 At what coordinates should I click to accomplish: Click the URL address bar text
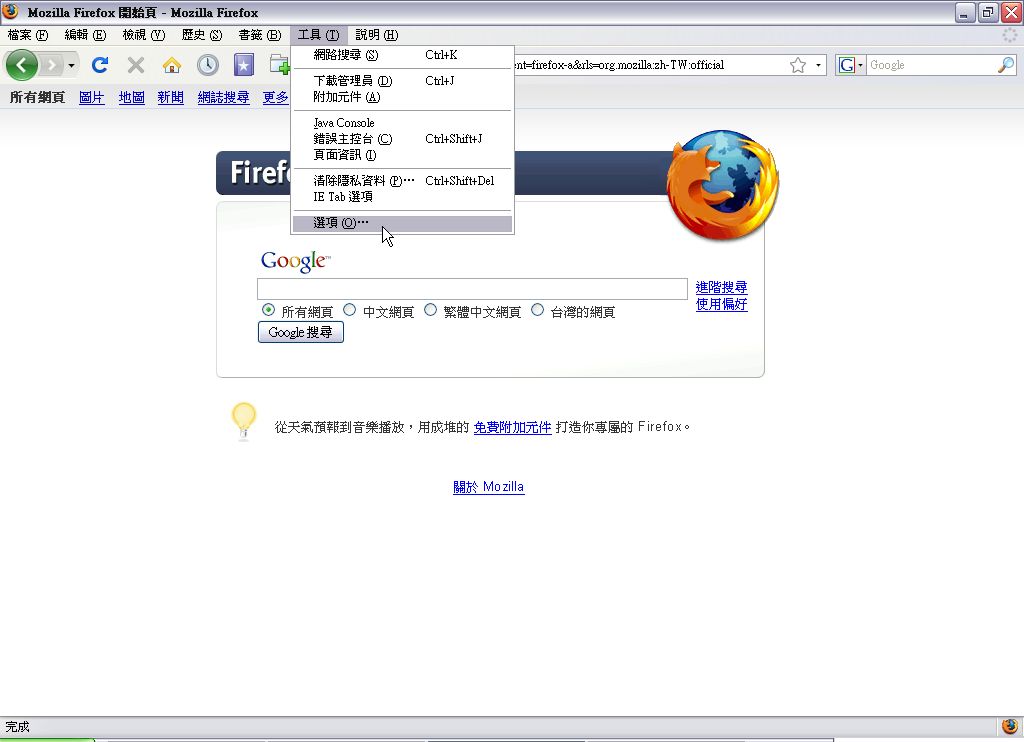coord(619,65)
